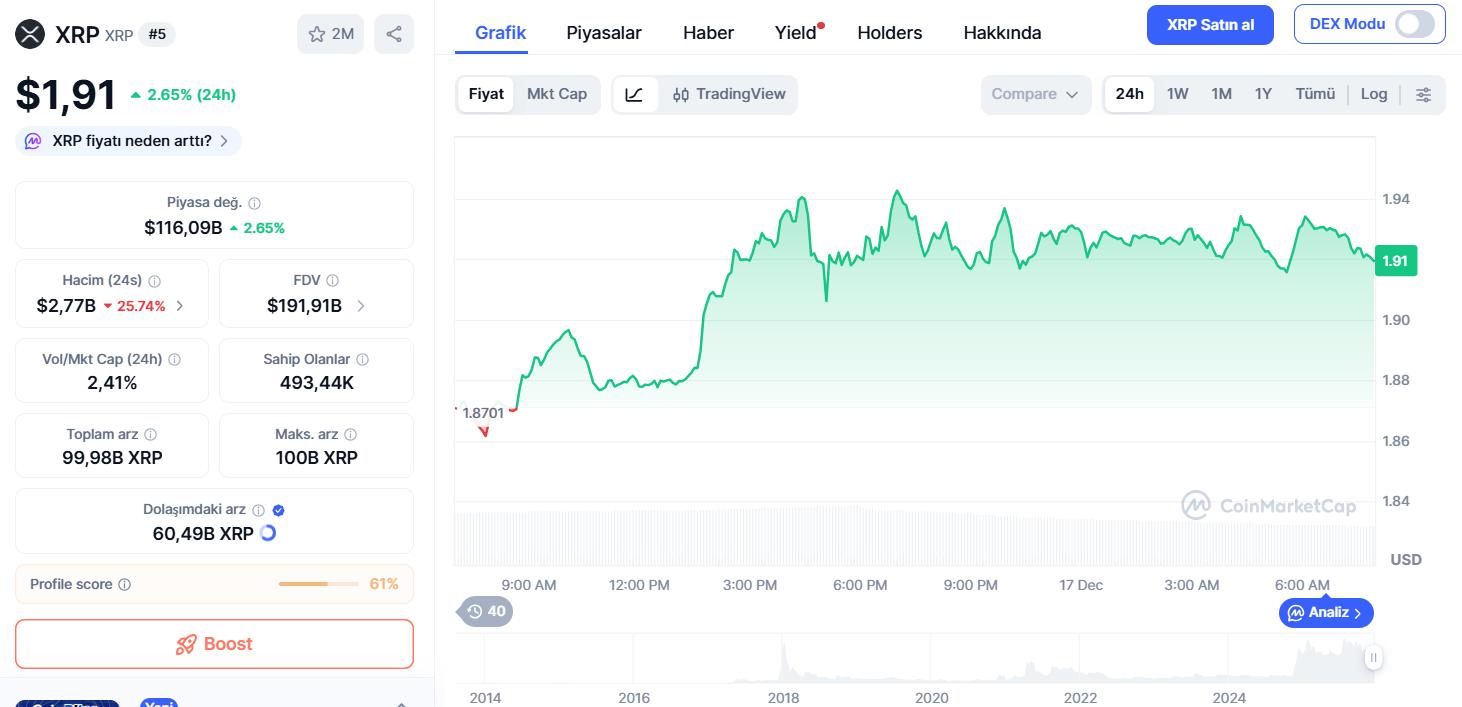Click XRP Satın al button

tap(1210, 25)
